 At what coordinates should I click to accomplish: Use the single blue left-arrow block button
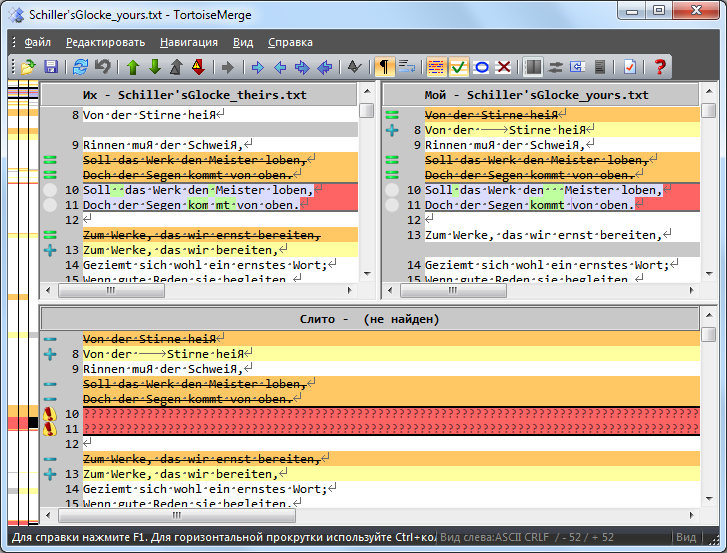[x=280, y=67]
